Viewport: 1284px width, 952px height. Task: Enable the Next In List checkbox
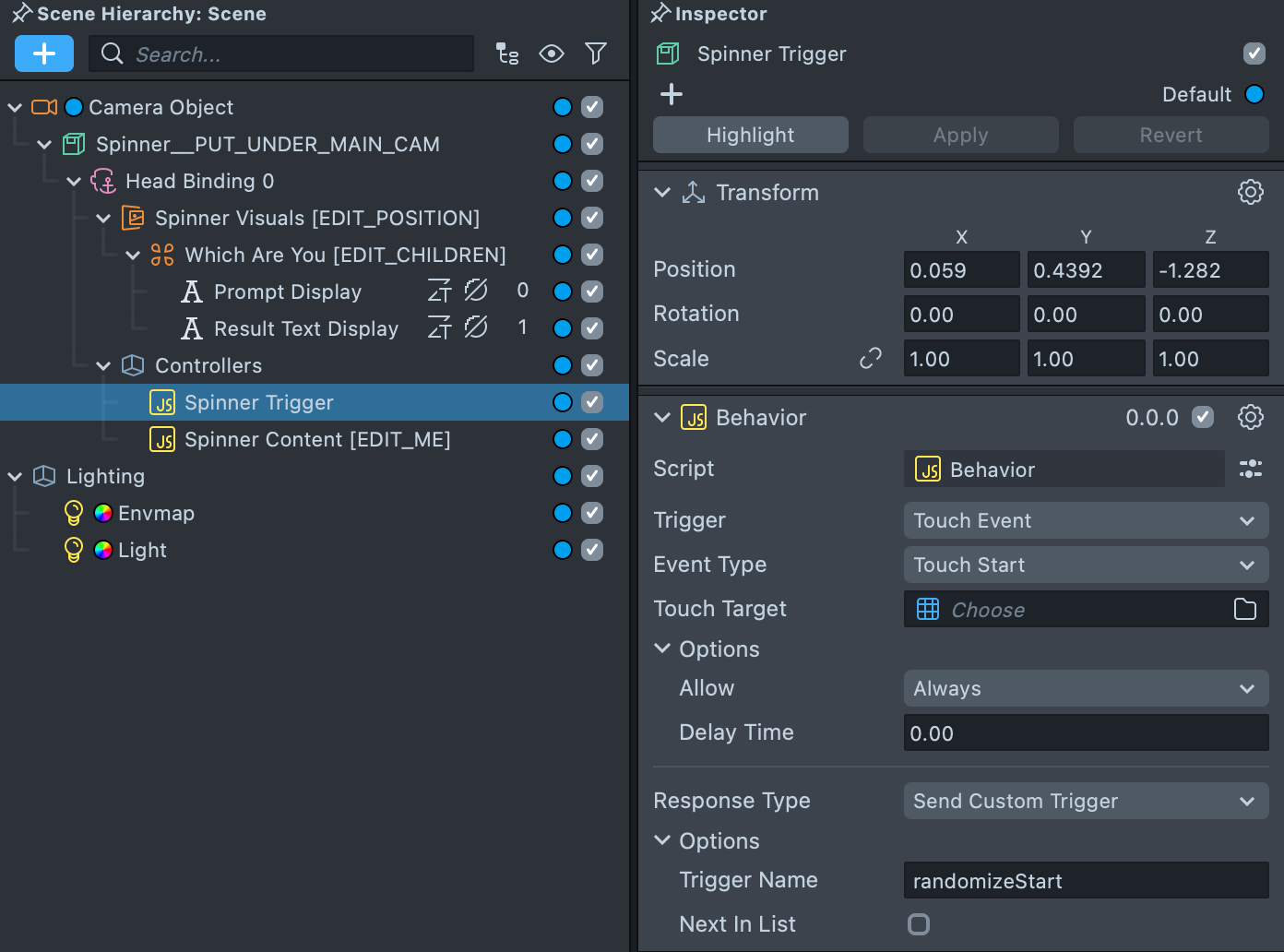pyautogui.click(x=919, y=924)
